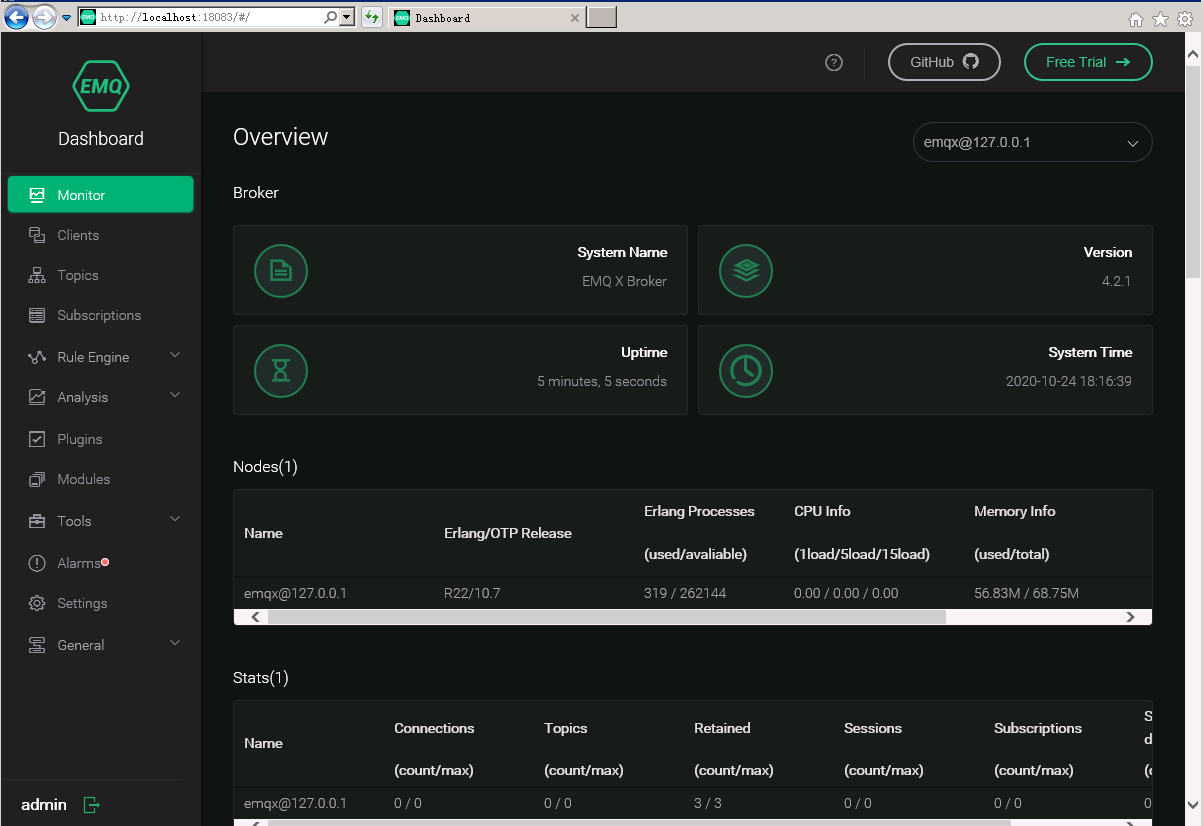The image size is (1203, 826).
Task: Click the EMQ hexagon logo
Action: click(x=101, y=86)
